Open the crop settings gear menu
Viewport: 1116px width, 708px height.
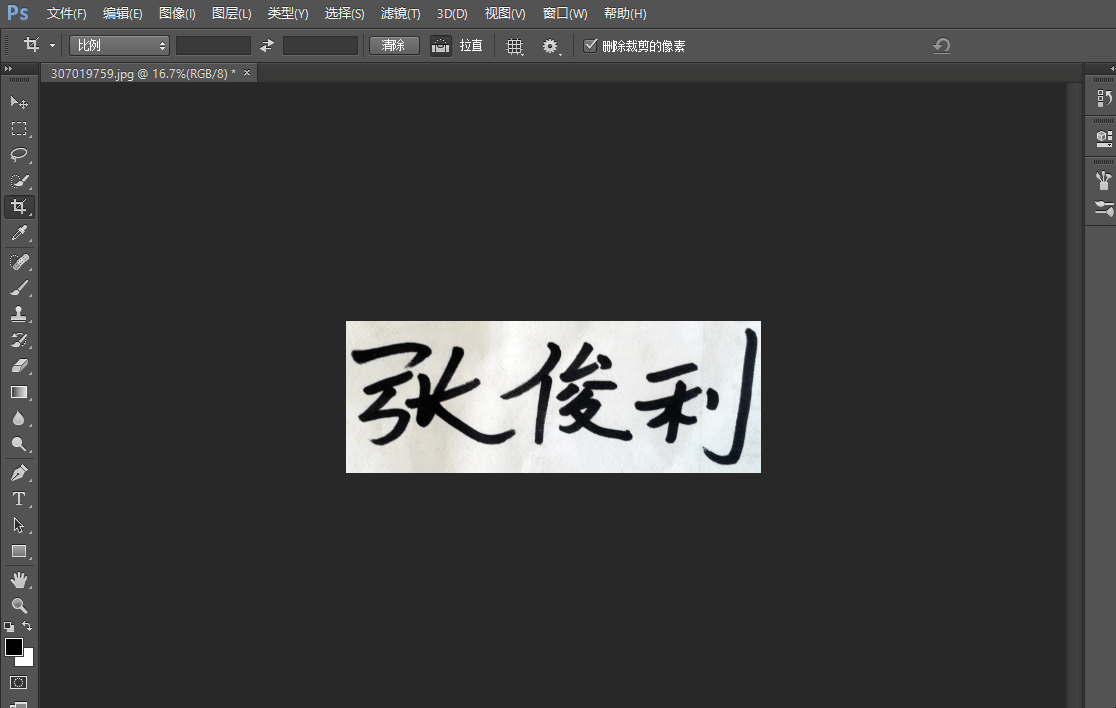(x=550, y=46)
